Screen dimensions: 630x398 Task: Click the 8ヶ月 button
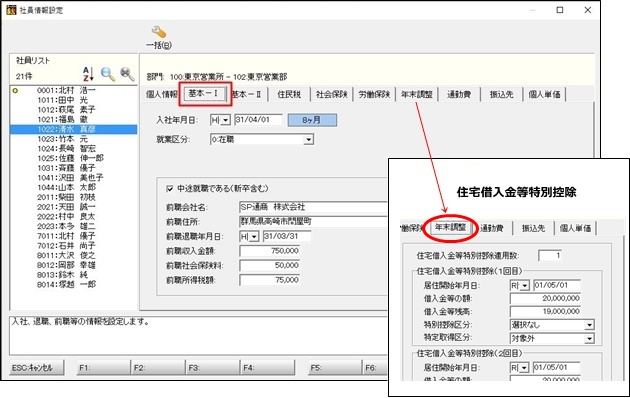[312, 120]
